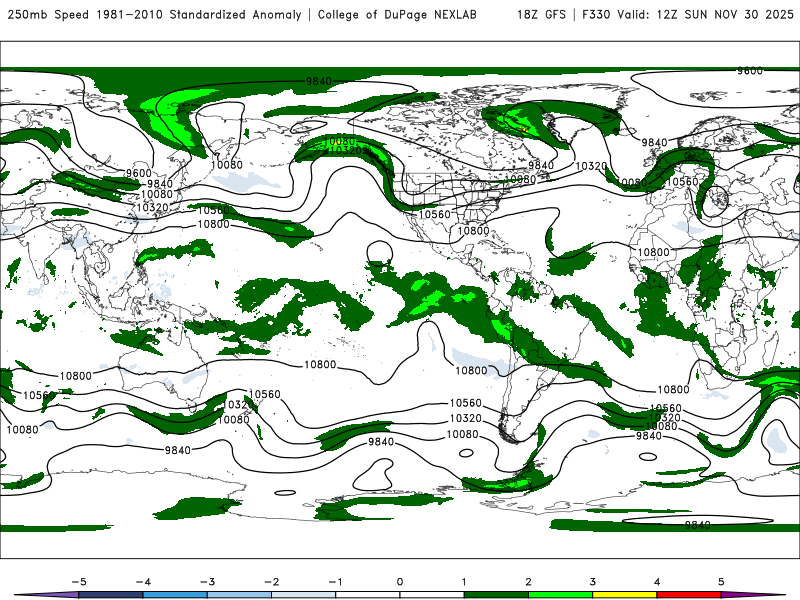Click the '18Z GFS' model label
This screenshot has height=600, width=800.
click(541, 14)
